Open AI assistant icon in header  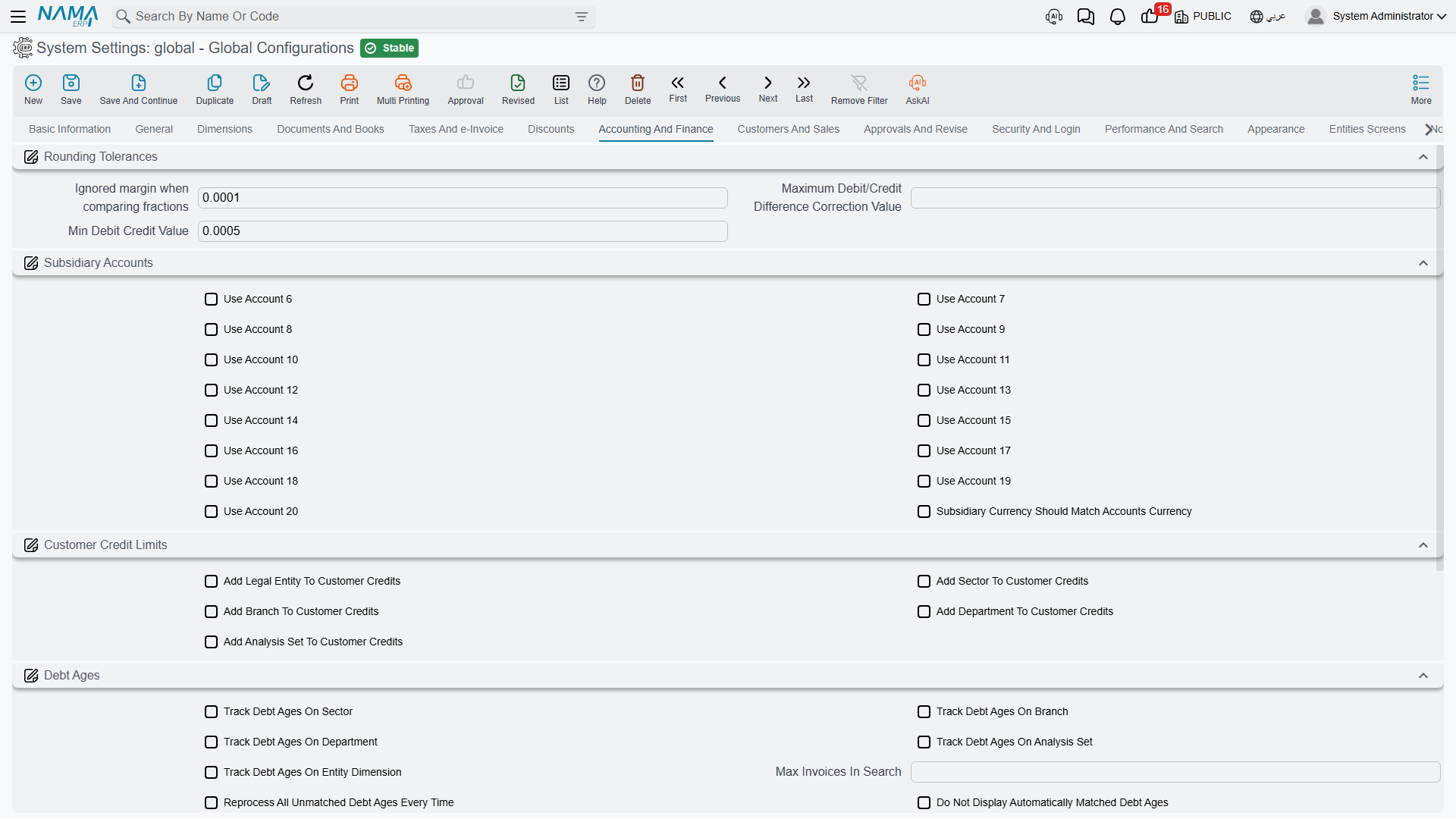point(1054,17)
